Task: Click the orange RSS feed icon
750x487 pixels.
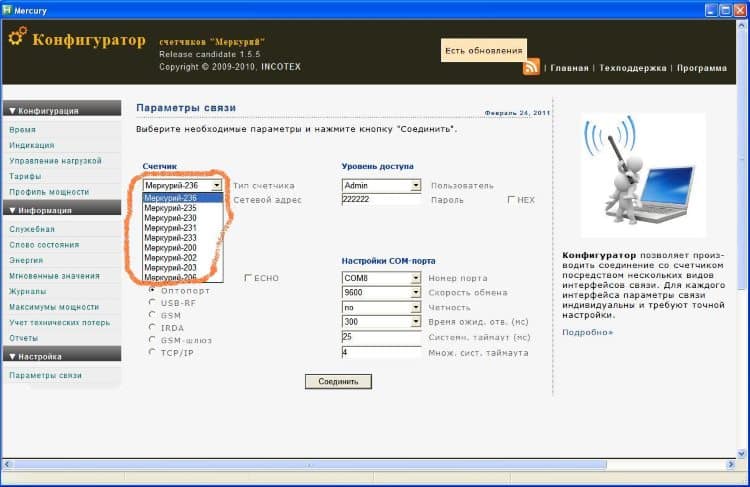Action: pyautogui.click(x=531, y=67)
